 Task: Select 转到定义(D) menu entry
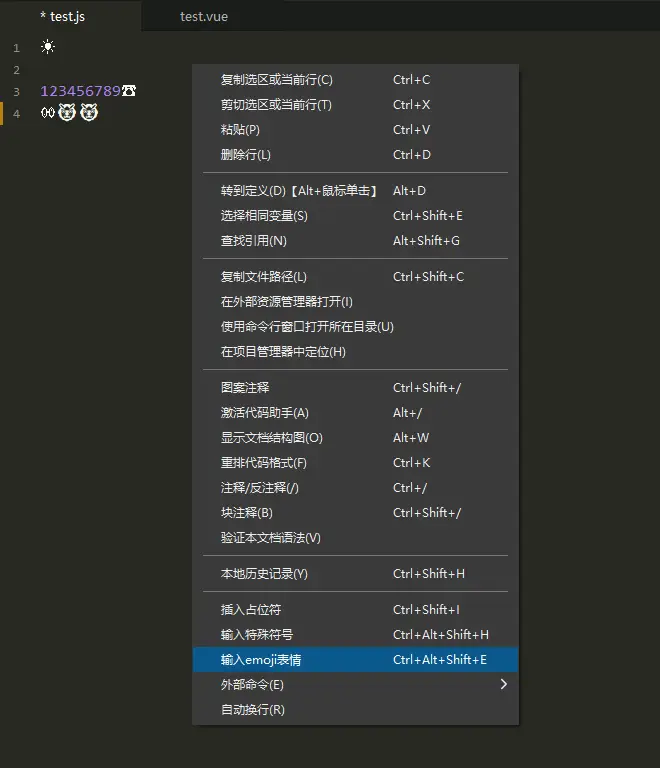tap(299, 191)
